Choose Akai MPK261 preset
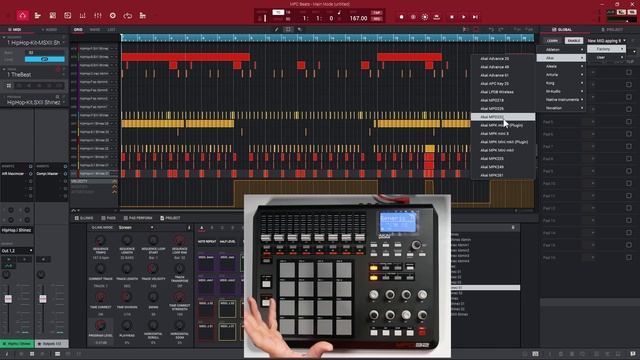The width and height of the screenshot is (640, 360). [503, 175]
